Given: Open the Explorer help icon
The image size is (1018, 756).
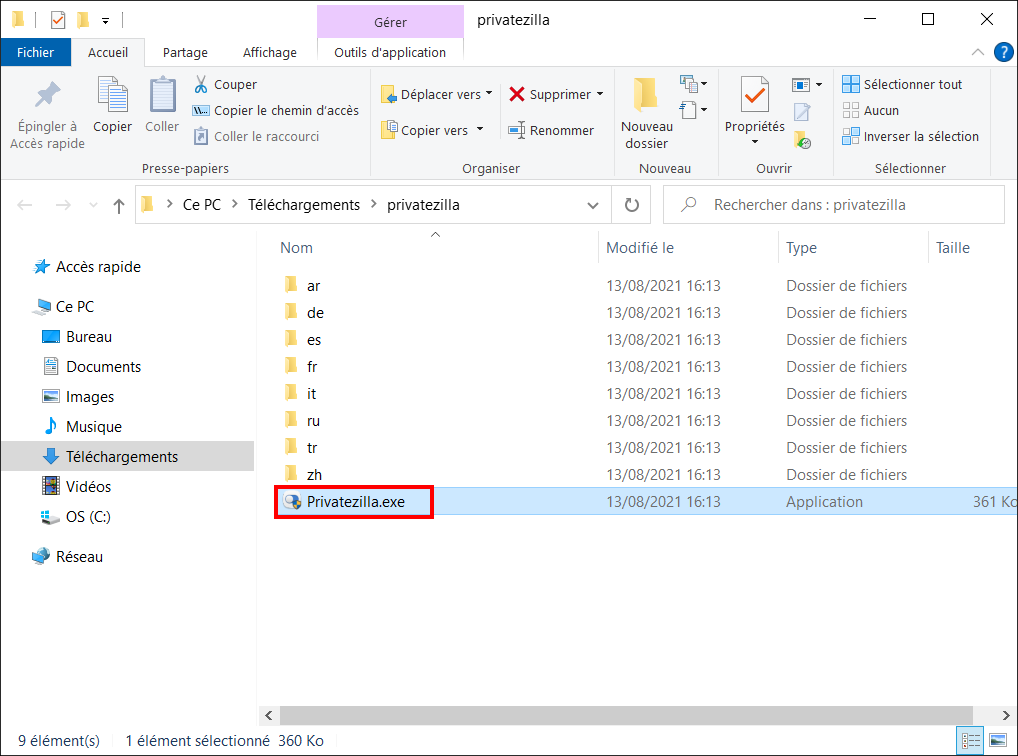Looking at the screenshot, I should [1003, 53].
